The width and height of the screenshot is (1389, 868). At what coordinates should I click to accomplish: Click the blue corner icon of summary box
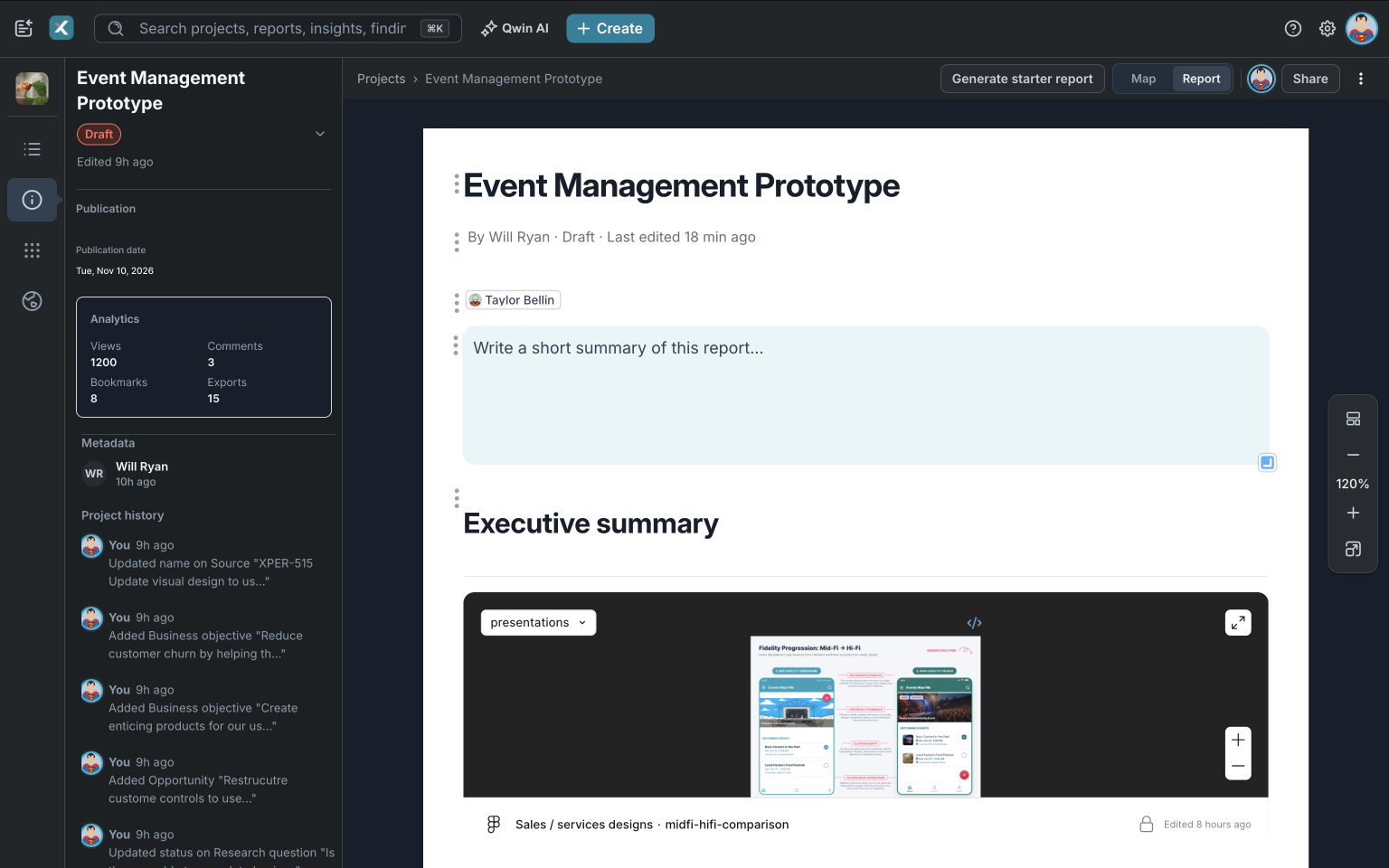pyautogui.click(x=1267, y=463)
